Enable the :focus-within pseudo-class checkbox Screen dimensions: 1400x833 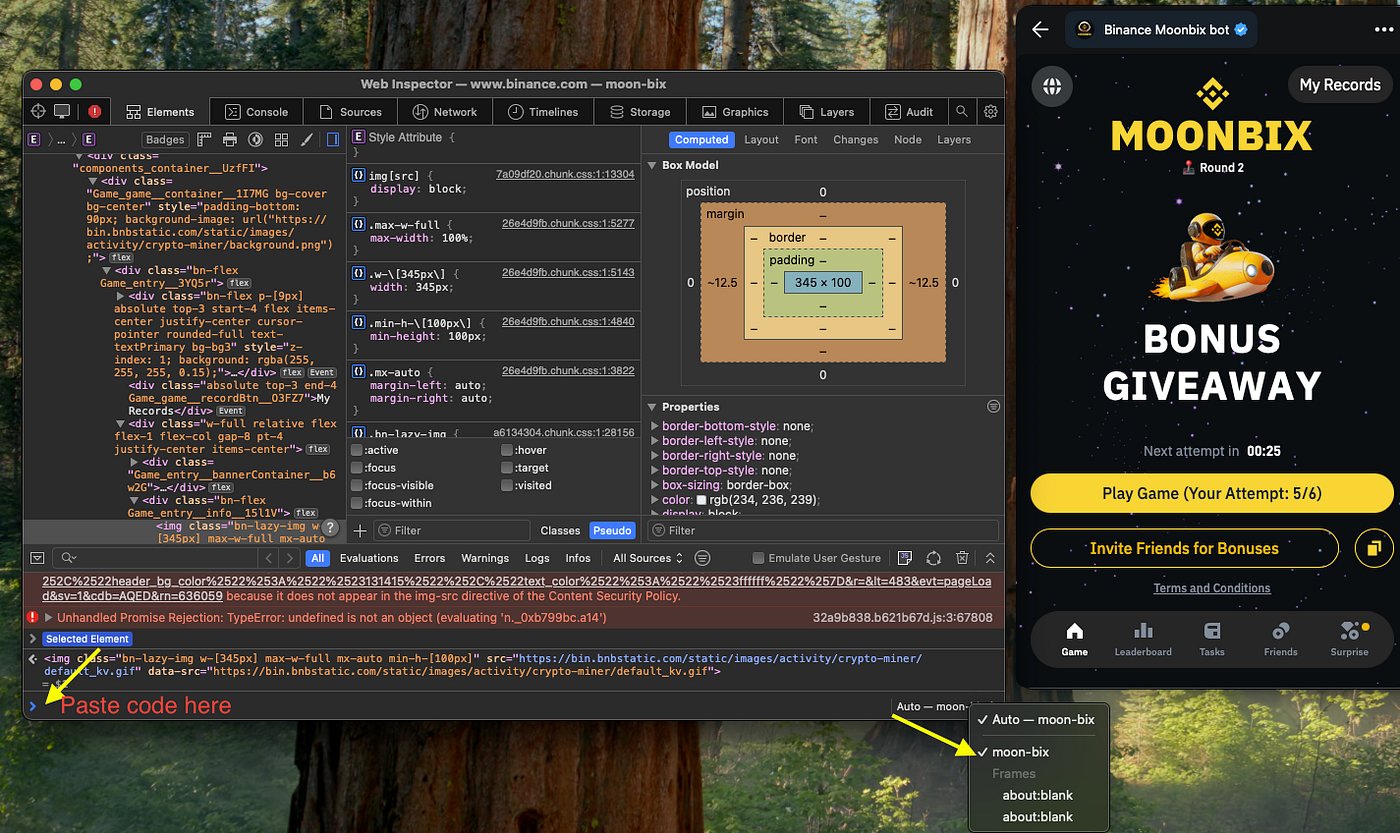357,503
